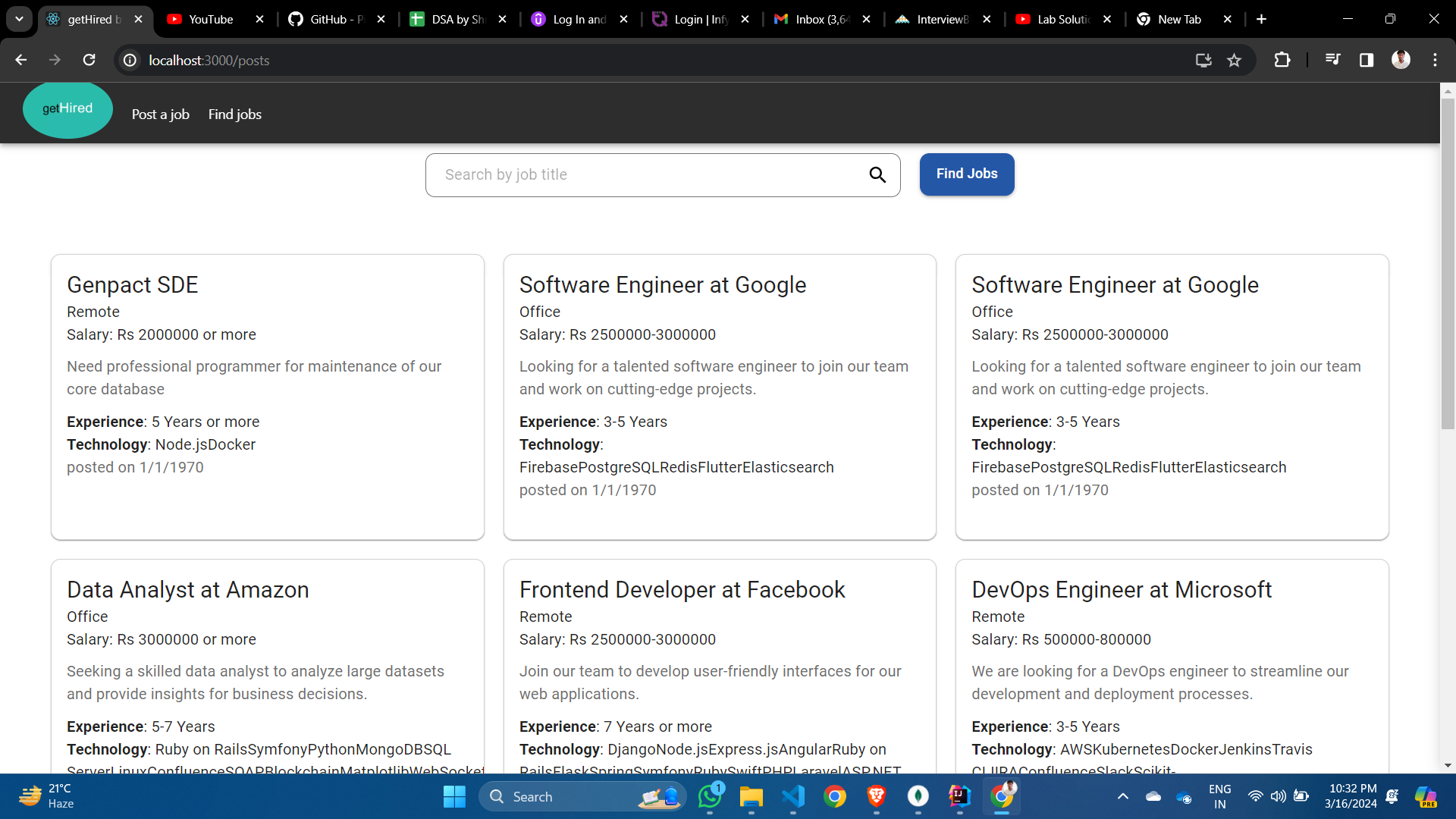The height and width of the screenshot is (819, 1456).
Task: Open Visual Studio Code from taskbar
Action: pyautogui.click(x=793, y=796)
